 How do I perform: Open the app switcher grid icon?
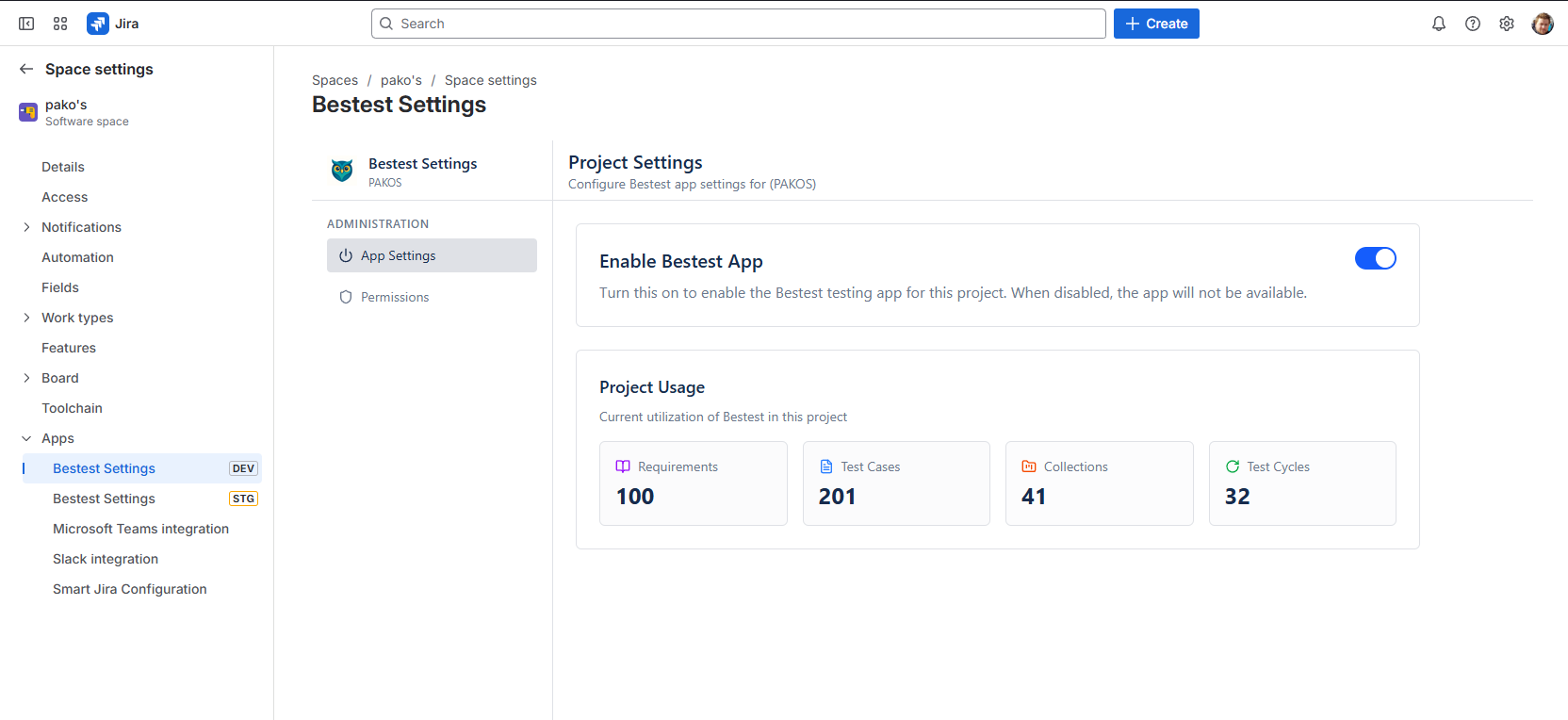[x=60, y=24]
